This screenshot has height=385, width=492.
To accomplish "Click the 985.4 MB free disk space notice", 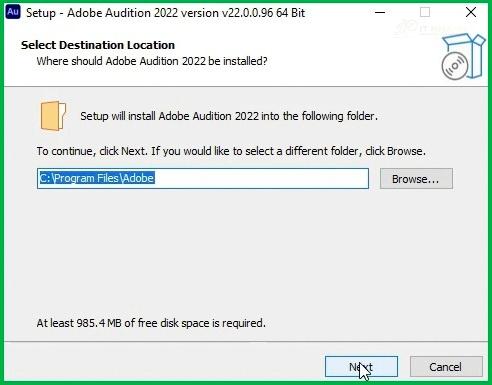I will [x=151, y=323].
